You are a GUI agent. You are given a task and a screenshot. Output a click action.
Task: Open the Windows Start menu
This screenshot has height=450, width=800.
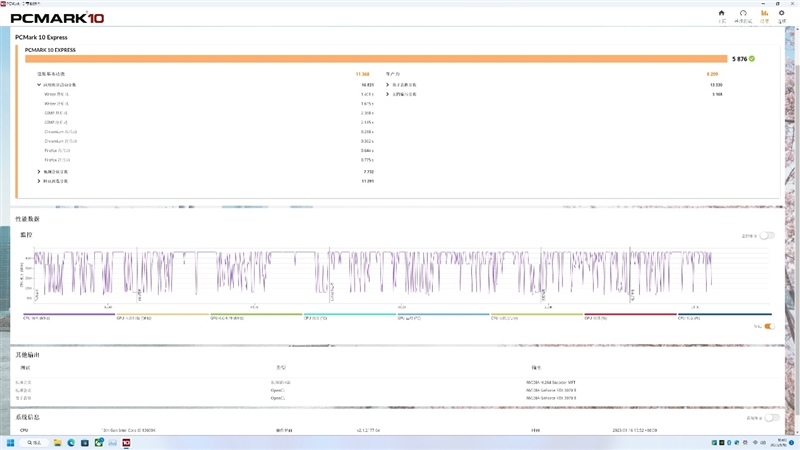pos(10,443)
